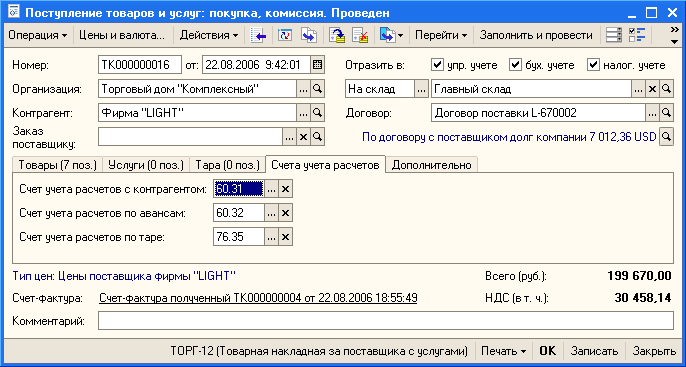Image resolution: width=686 pixels, height=367 pixels.
Task: Click the red-cross unpost document toolbar icon
Action: [x=360, y=35]
